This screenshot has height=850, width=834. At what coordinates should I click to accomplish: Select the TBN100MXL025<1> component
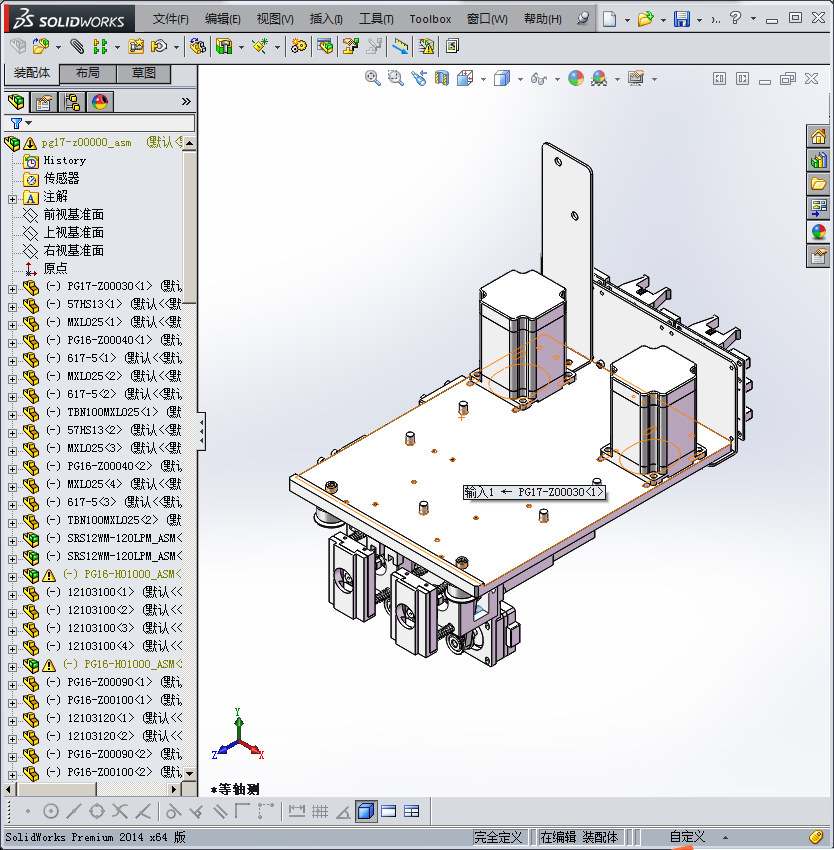point(112,412)
